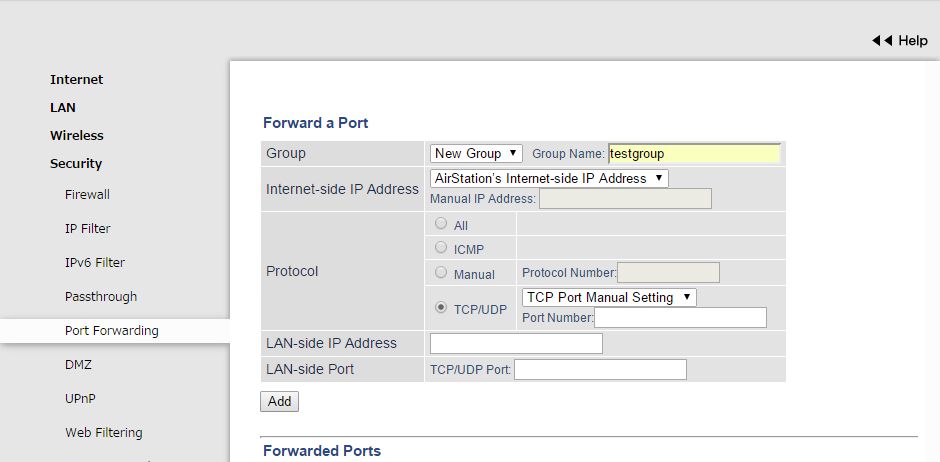Go to the DMZ settings page

coord(78,365)
